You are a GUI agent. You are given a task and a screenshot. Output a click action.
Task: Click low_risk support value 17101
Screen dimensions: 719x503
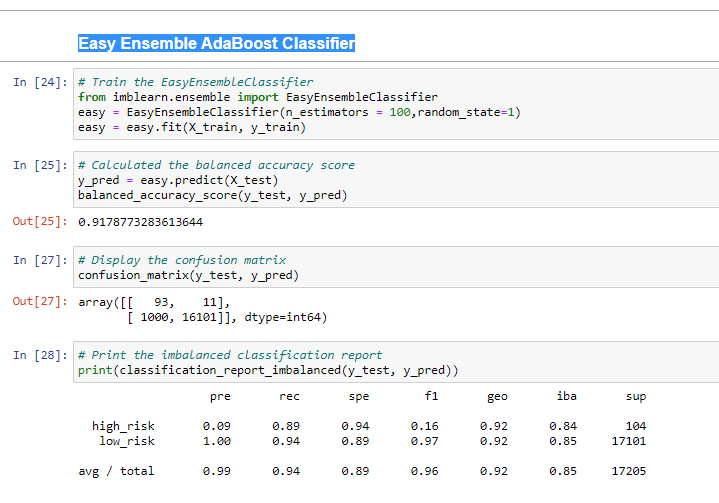(x=629, y=441)
